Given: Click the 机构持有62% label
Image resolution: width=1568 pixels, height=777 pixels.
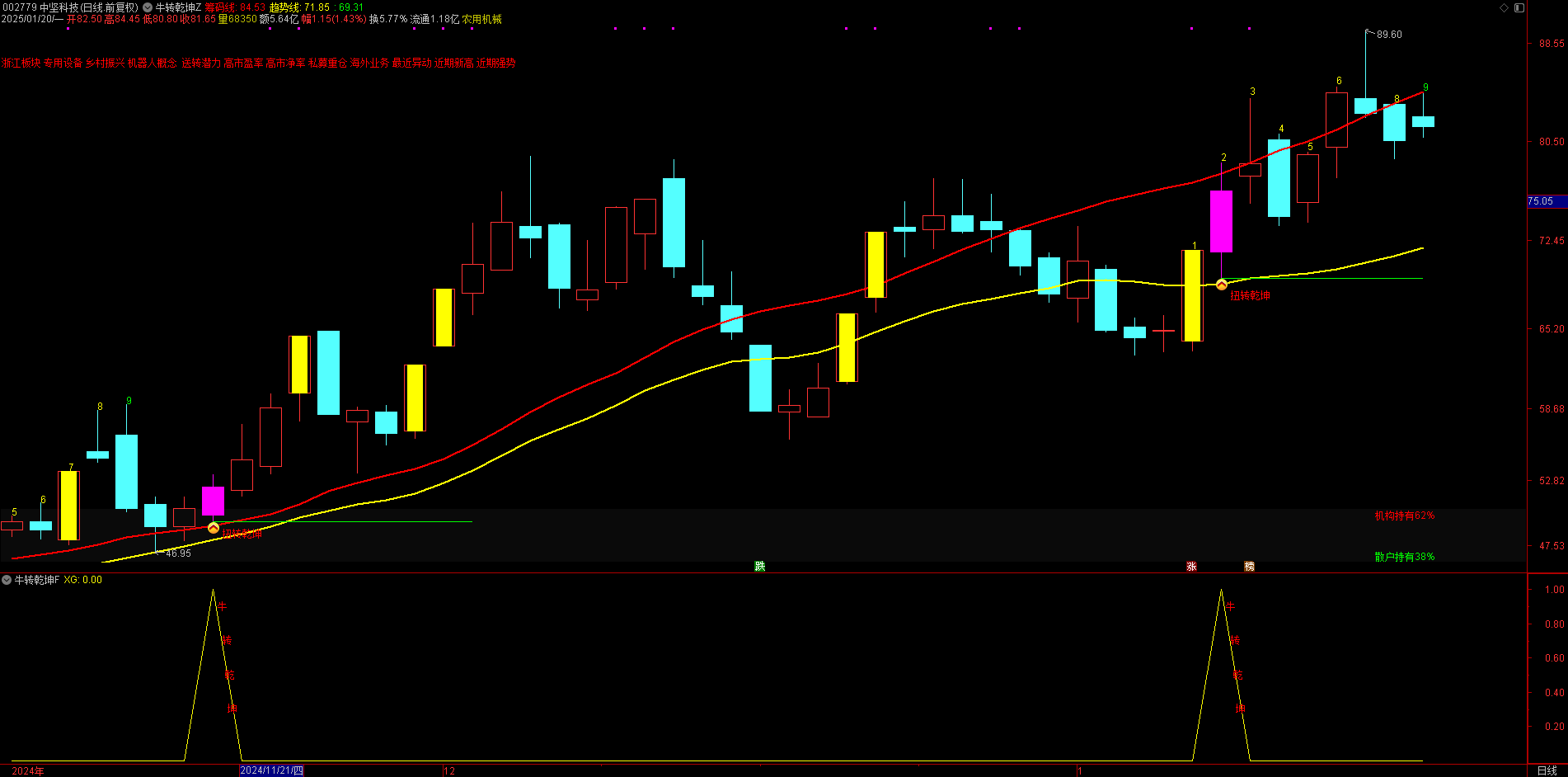Looking at the screenshot, I should (1404, 516).
